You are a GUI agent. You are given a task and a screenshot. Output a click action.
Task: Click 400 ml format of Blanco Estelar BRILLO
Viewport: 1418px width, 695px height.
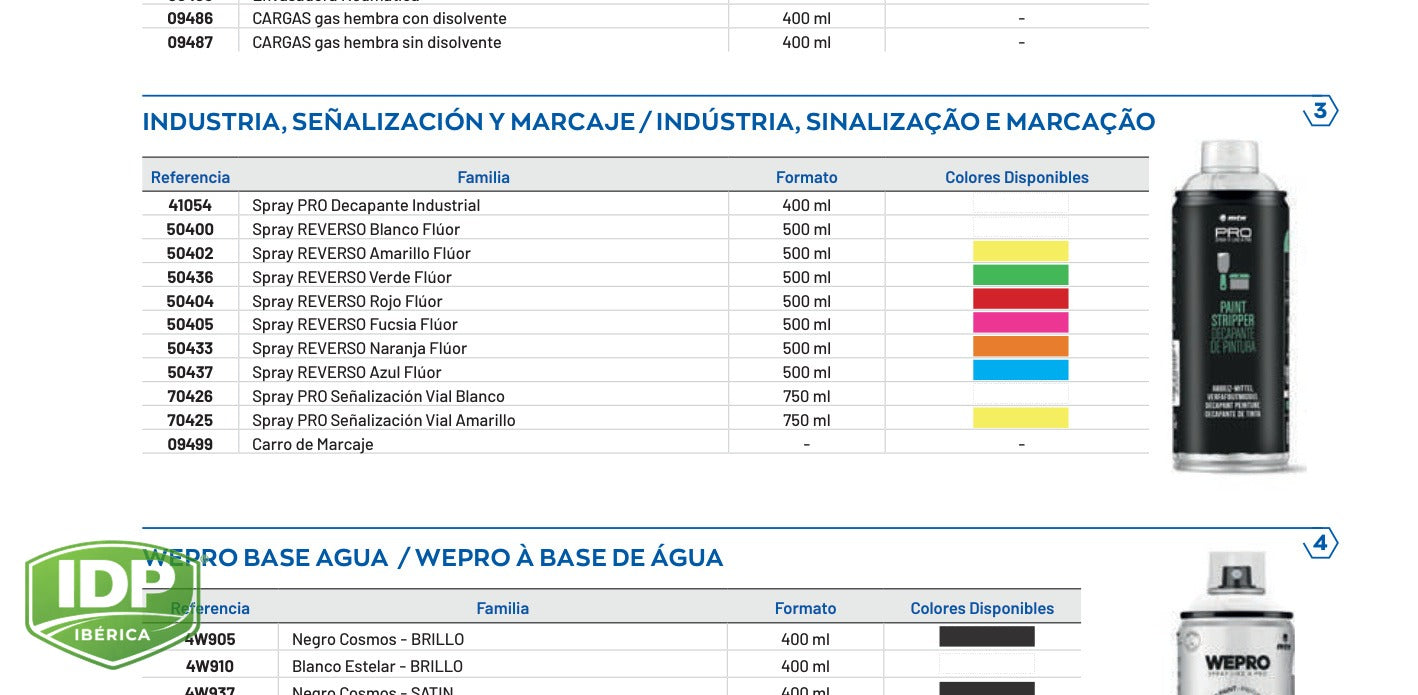(805, 666)
